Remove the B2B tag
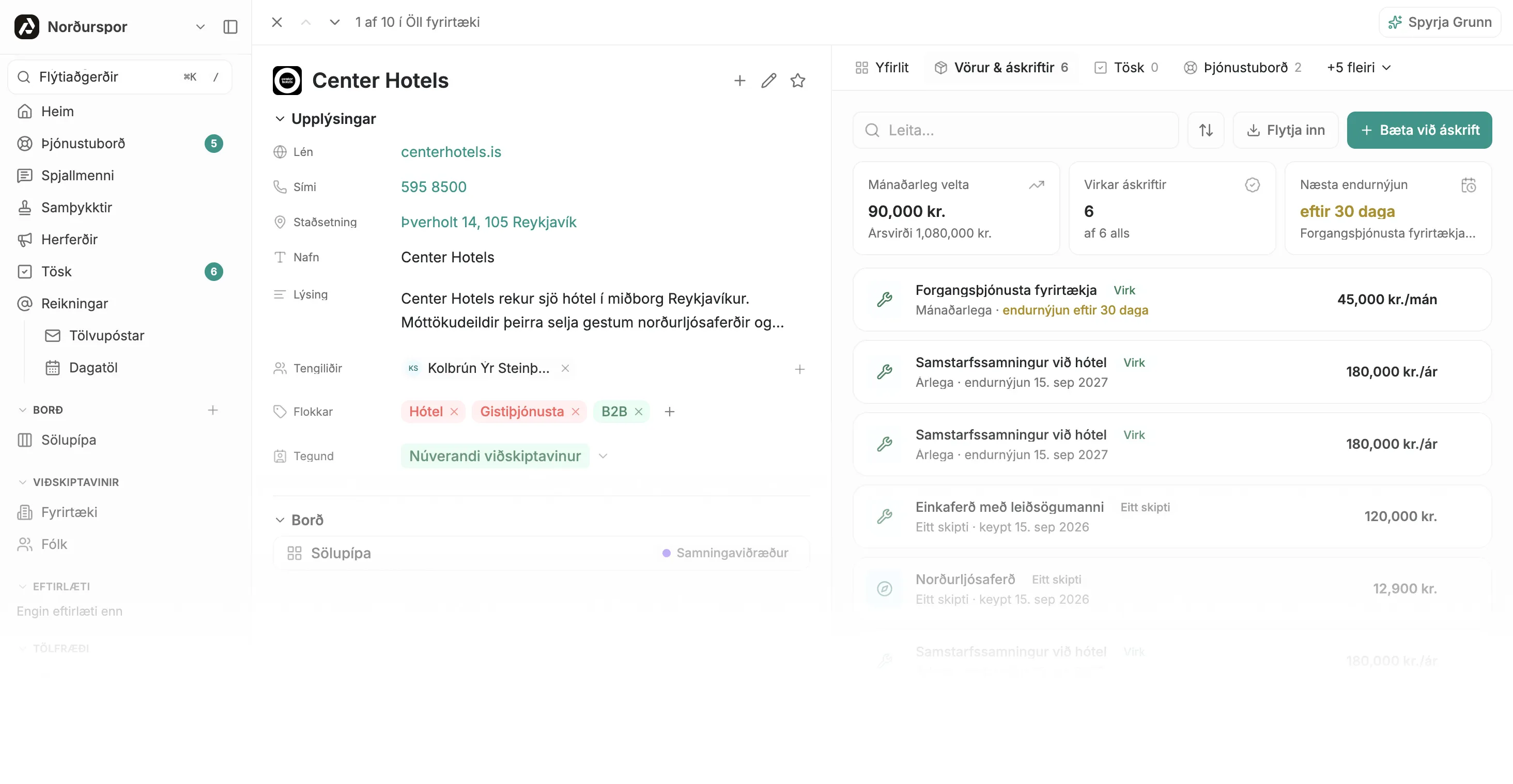The width and height of the screenshot is (1513, 784). 639,412
